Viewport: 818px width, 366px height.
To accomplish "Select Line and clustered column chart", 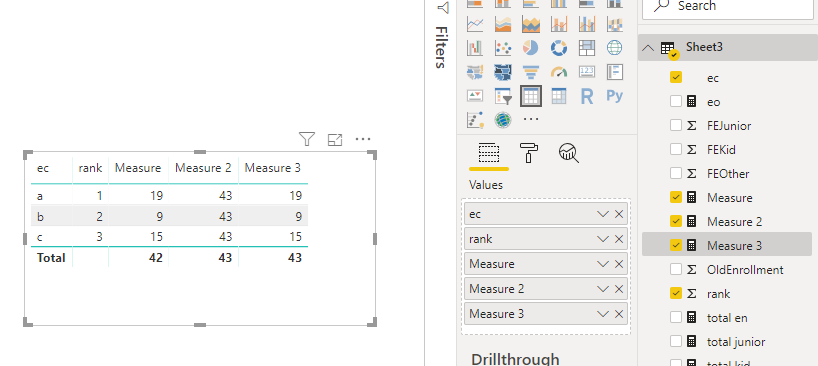I will 587,24.
